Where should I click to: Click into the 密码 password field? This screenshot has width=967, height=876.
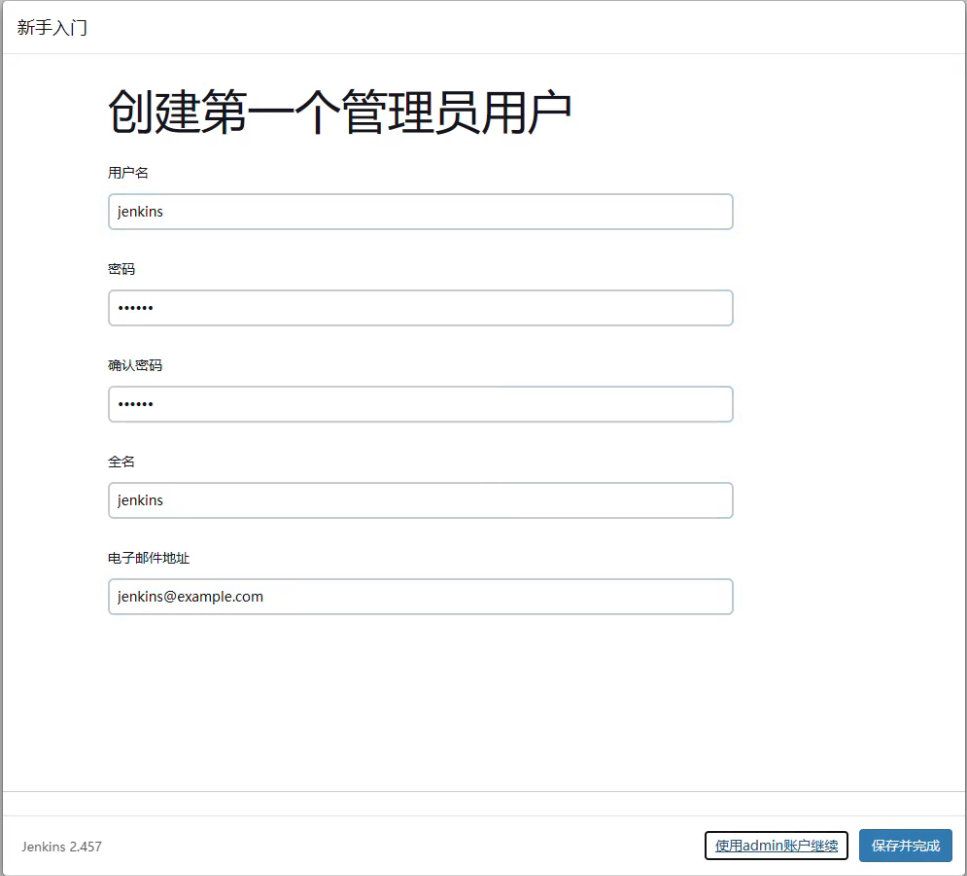[x=420, y=308]
